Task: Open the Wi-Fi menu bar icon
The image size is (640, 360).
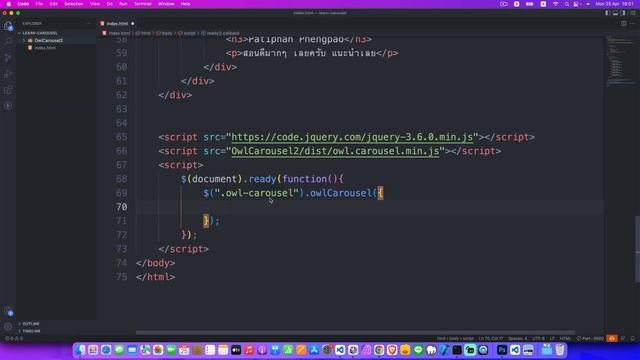Action: tap(556, 4)
